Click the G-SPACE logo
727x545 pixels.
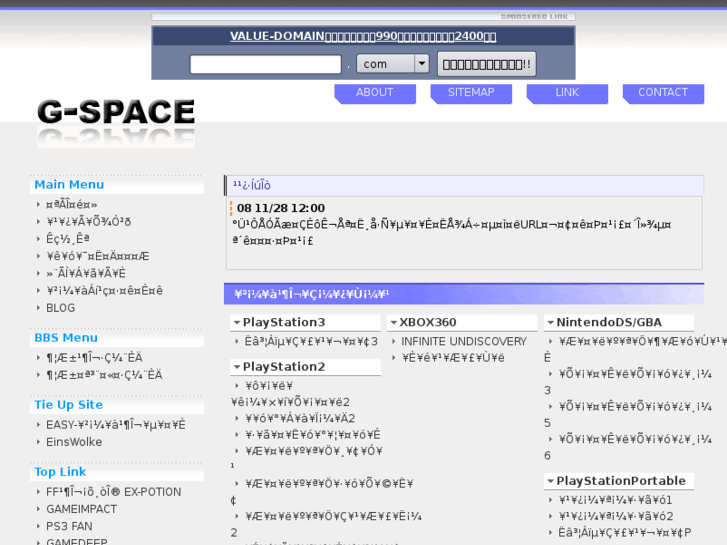(116, 122)
